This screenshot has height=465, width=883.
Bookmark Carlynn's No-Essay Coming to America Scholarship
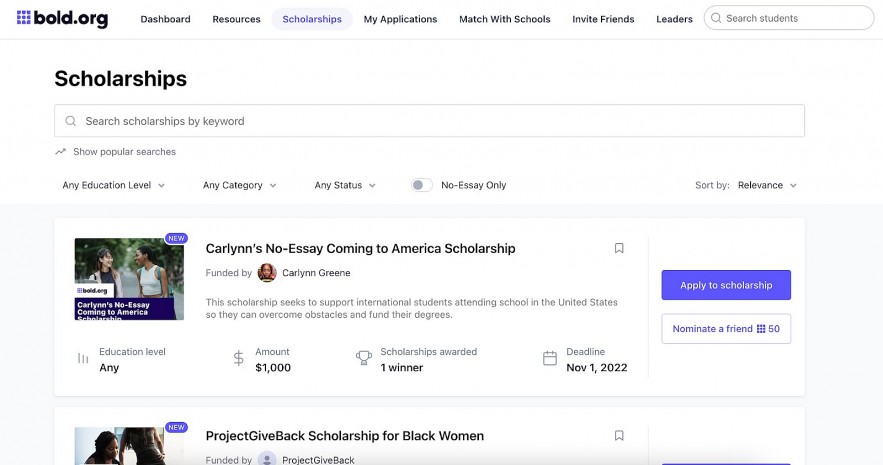619,248
